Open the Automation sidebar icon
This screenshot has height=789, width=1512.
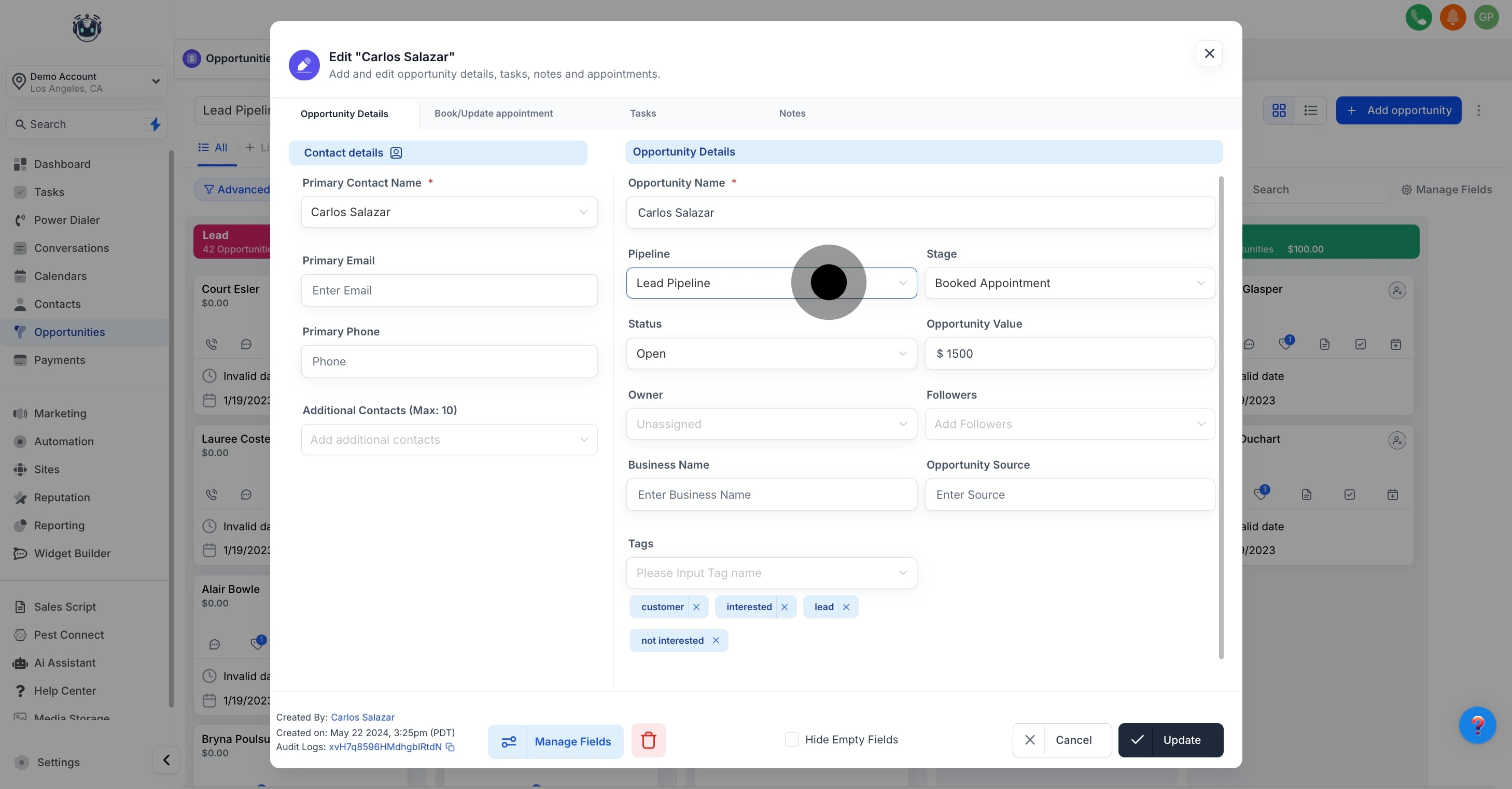(x=19, y=442)
